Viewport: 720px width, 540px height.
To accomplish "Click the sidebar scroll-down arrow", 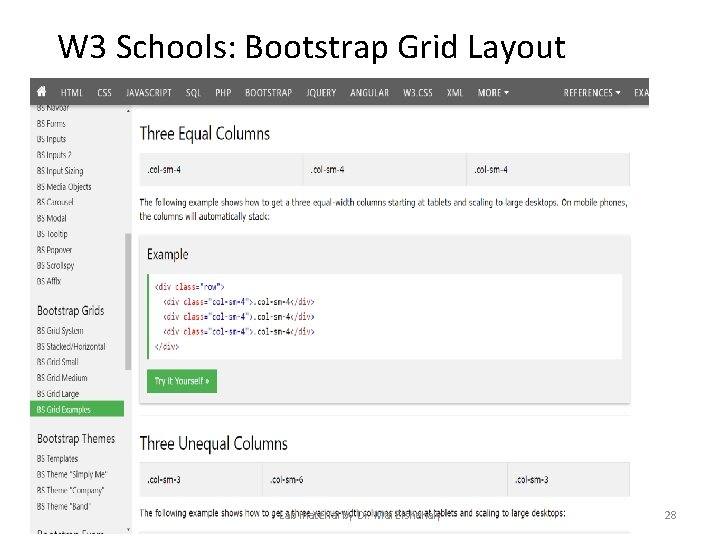I will click(128, 529).
